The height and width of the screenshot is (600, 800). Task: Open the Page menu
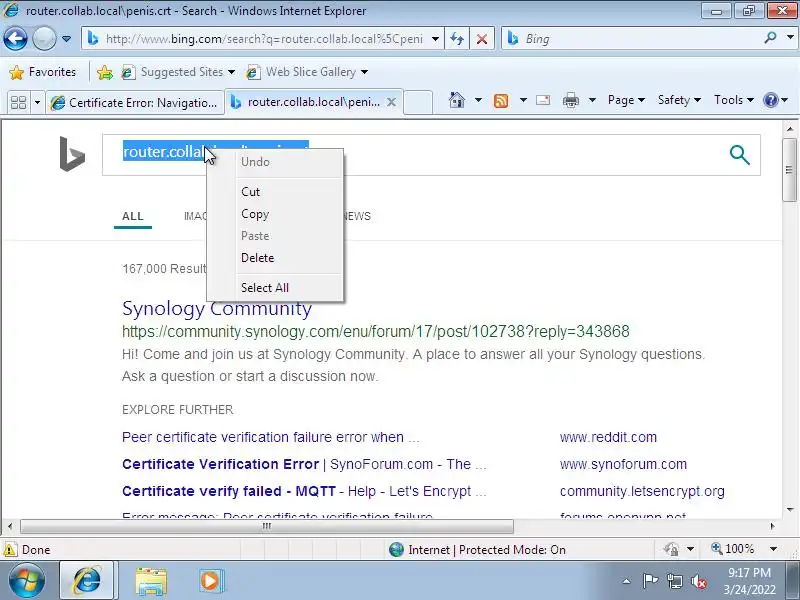click(626, 100)
